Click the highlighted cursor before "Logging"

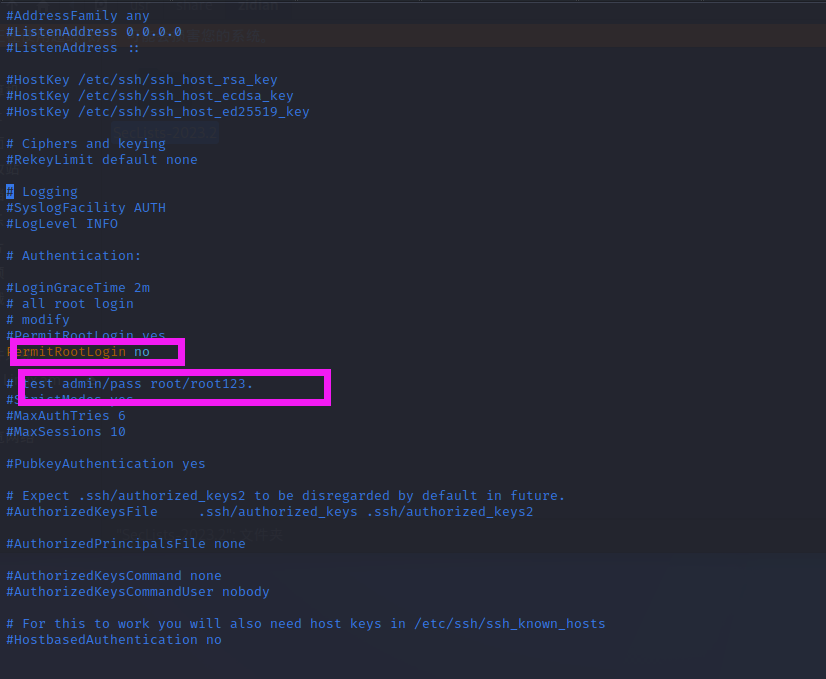(10, 192)
